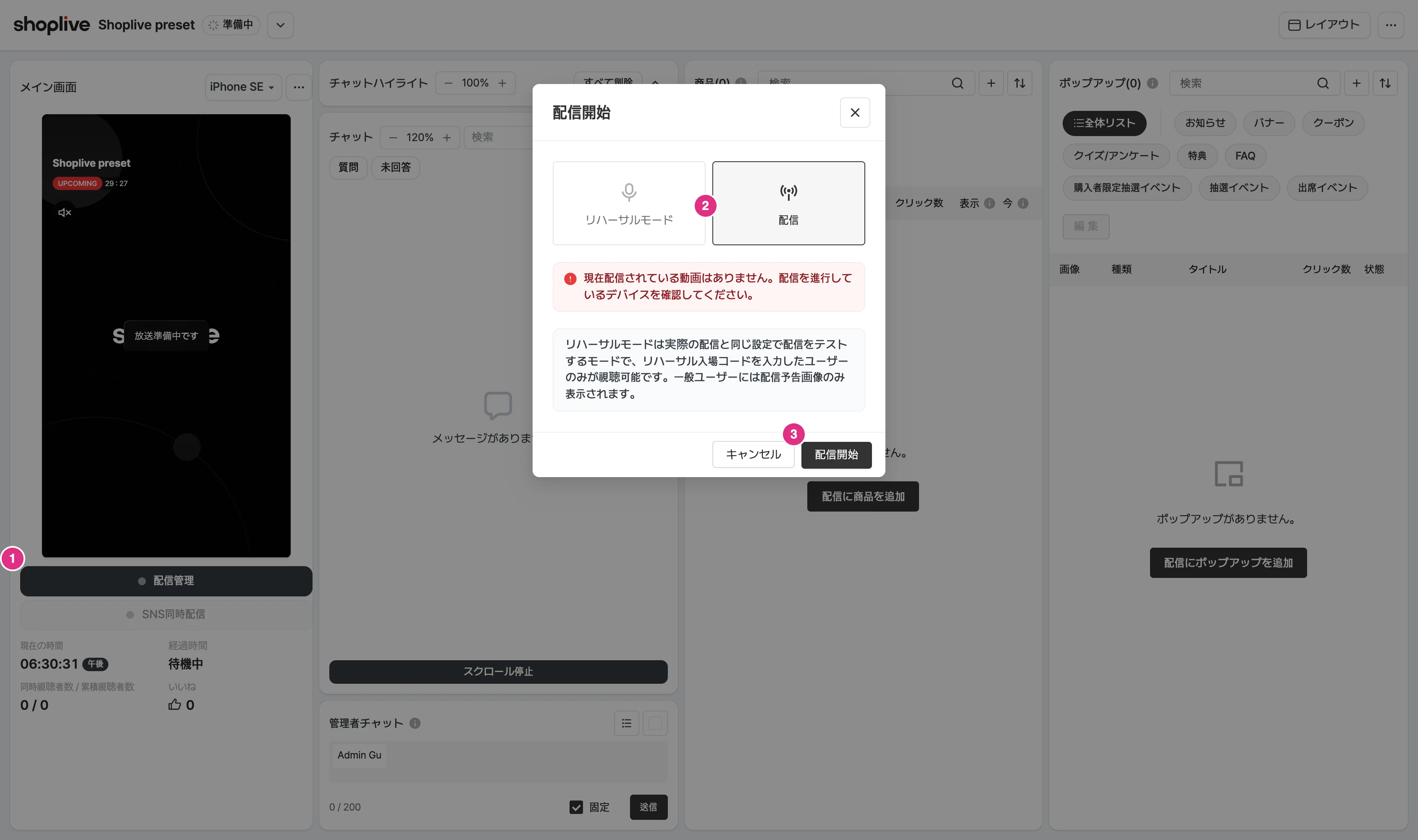1418x840 pixels.
Task: Click the 配信開始 confirm button in dialog
Action: click(836, 454)
